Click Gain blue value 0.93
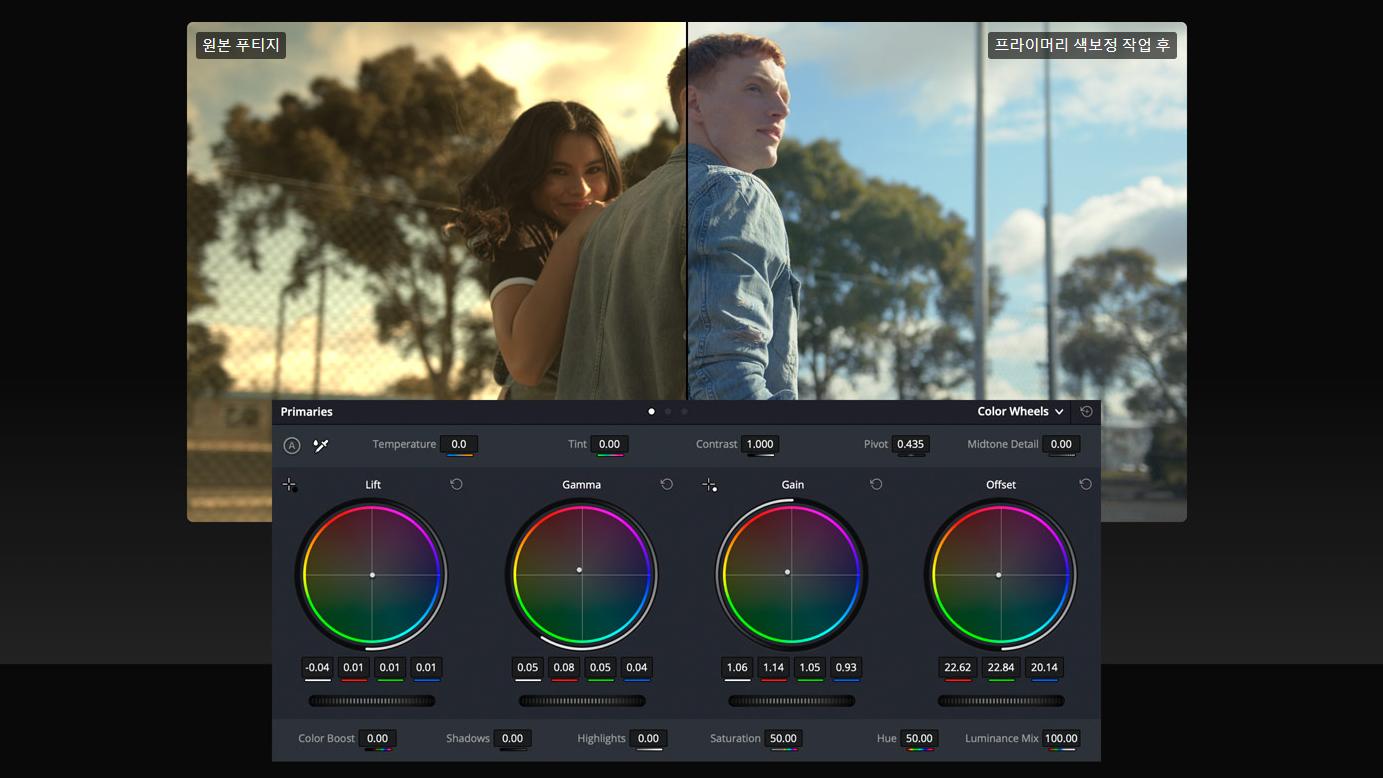The height and width of the screenshot is (778, 1383). [x=846, y=667]
